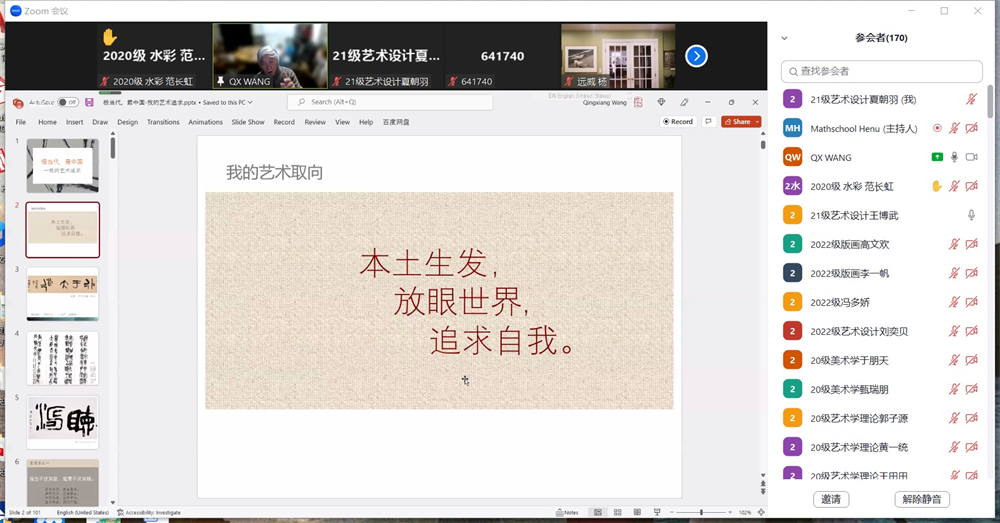Switch to Reading View in status bar
Image resolution: width=1000 pixels, height=523 pixels.
pos(638,512)
